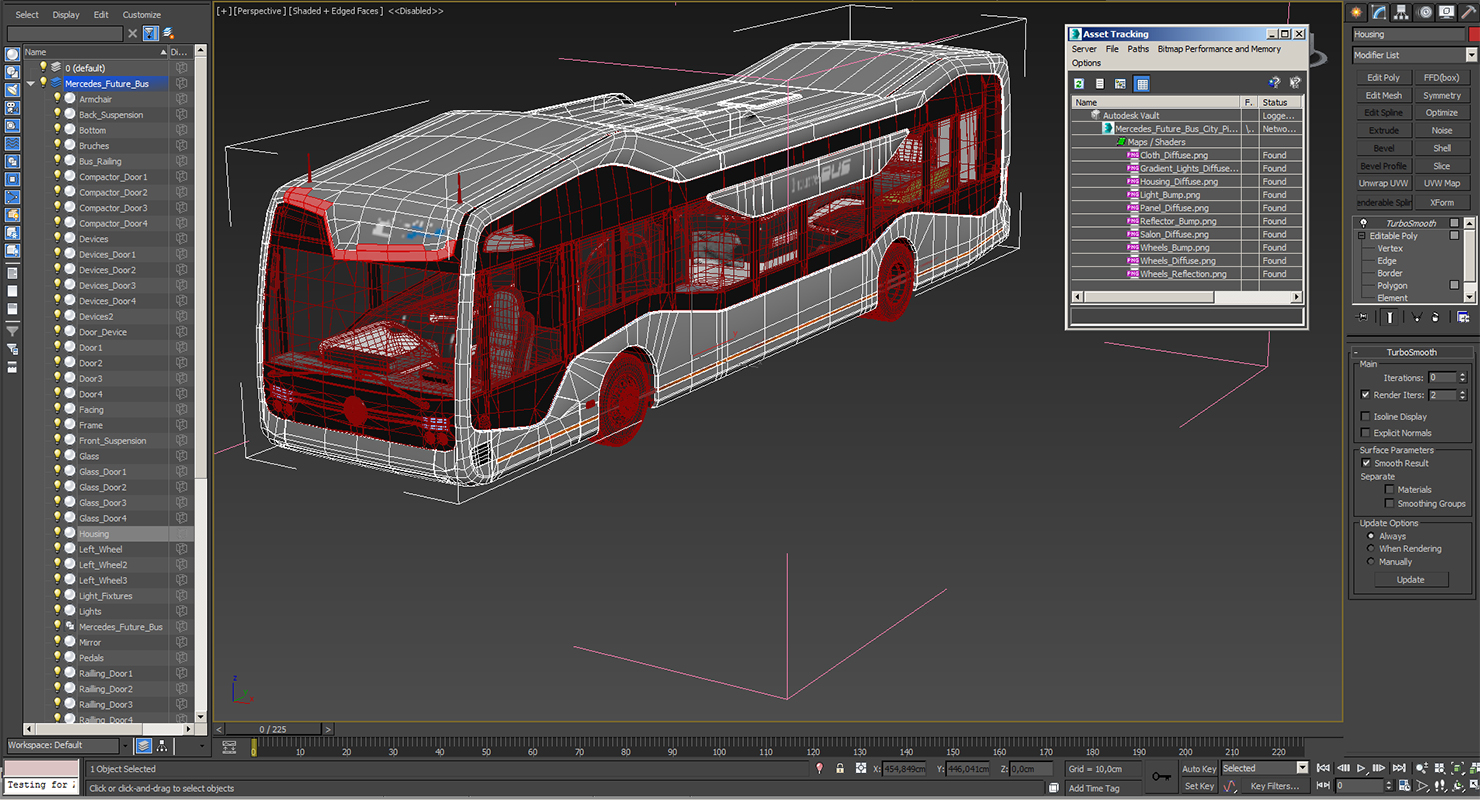Click Pin Stack icon below modifier stack
1480x800 pixels.
[1362, 317]
